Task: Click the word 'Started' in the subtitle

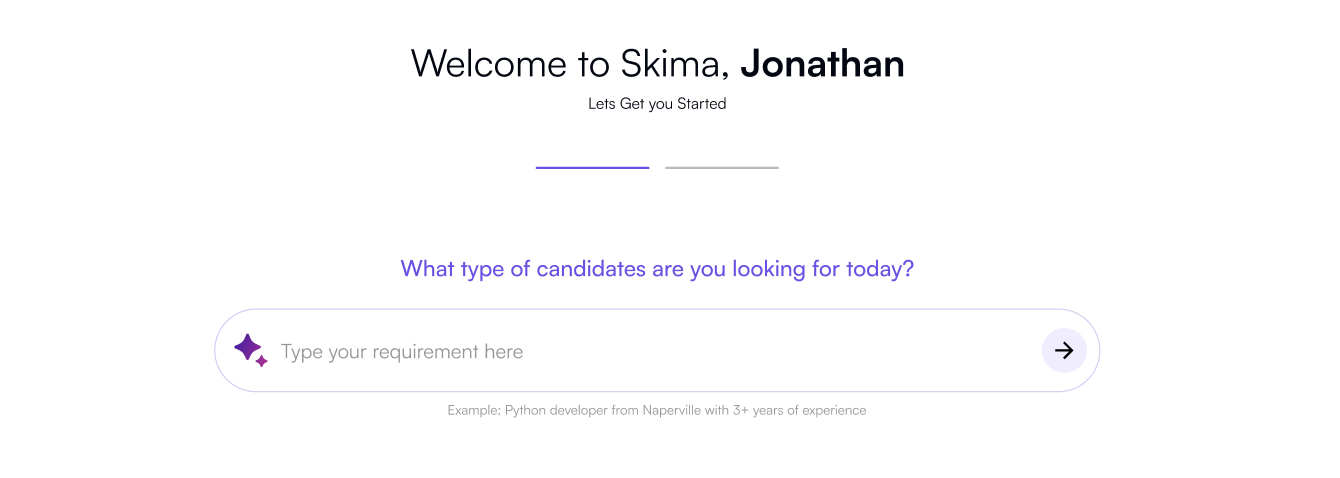Action: point(702,104)
